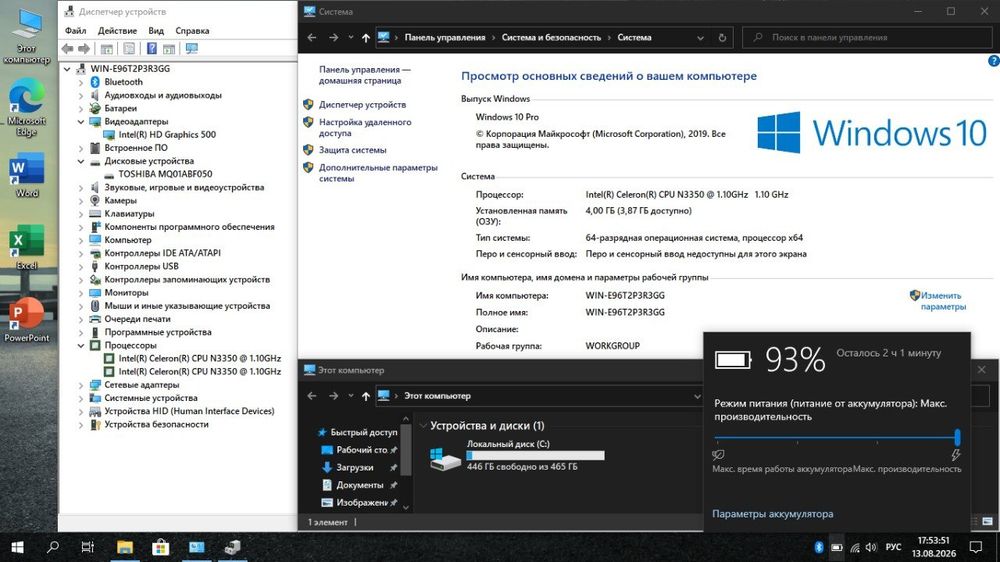Open File Explorer from the taskbar

click(x=124, y=547)
